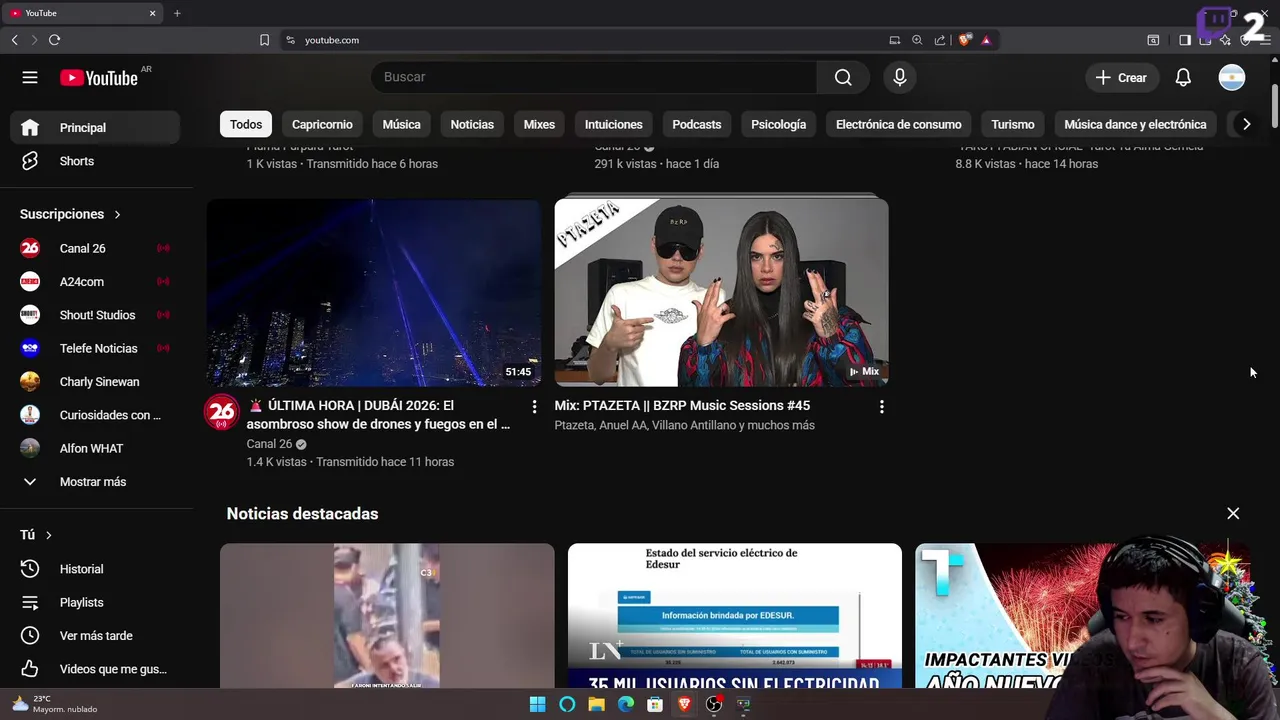The width and height of the screenshot is (1280, 720).
Task: Expand Mostrar más subscriptions
Action: pos(95,482)
